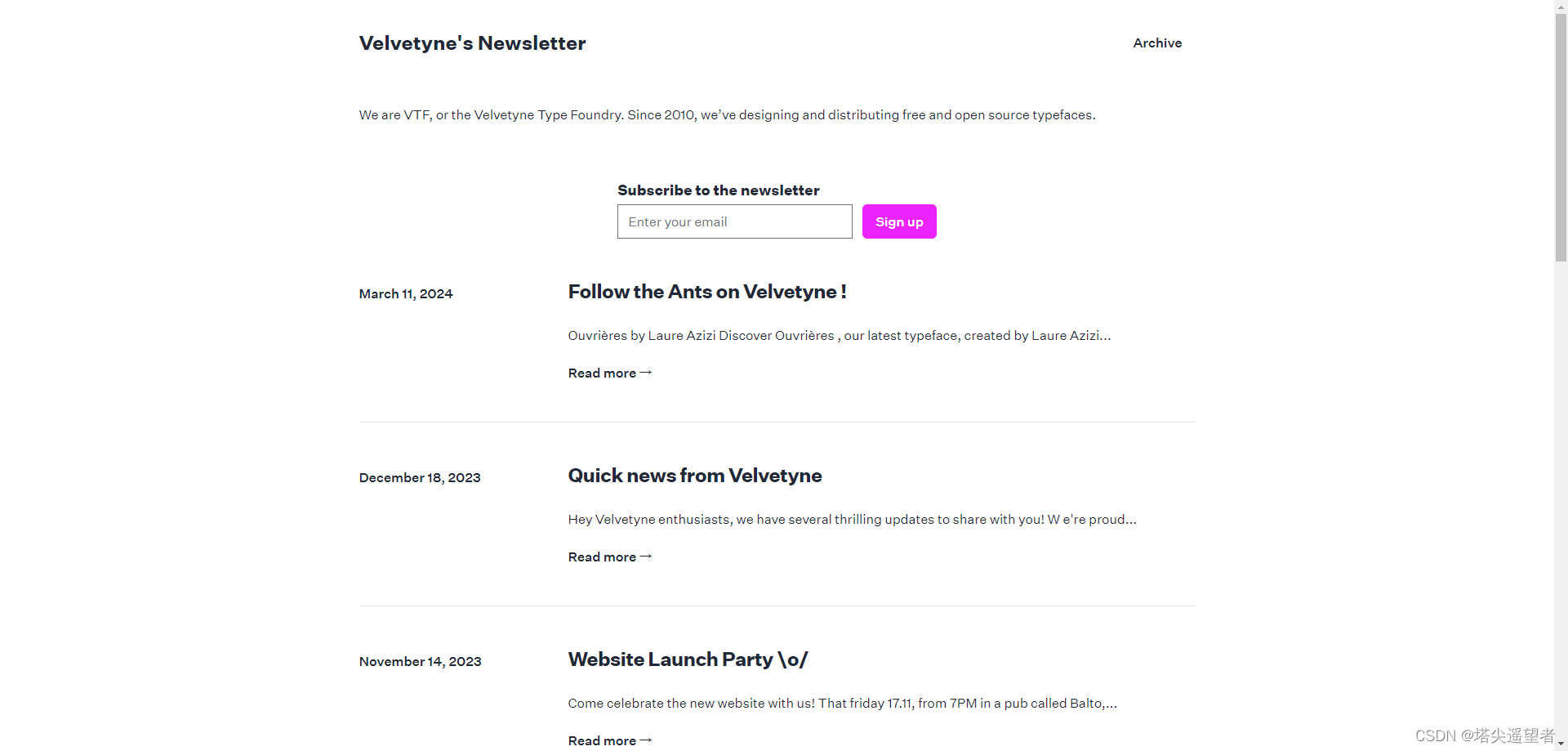This screenshot has width=1568, height=751.
Task: Open the Follow the Ants on Velvetyne post
Action: click(x=707, y=292)
